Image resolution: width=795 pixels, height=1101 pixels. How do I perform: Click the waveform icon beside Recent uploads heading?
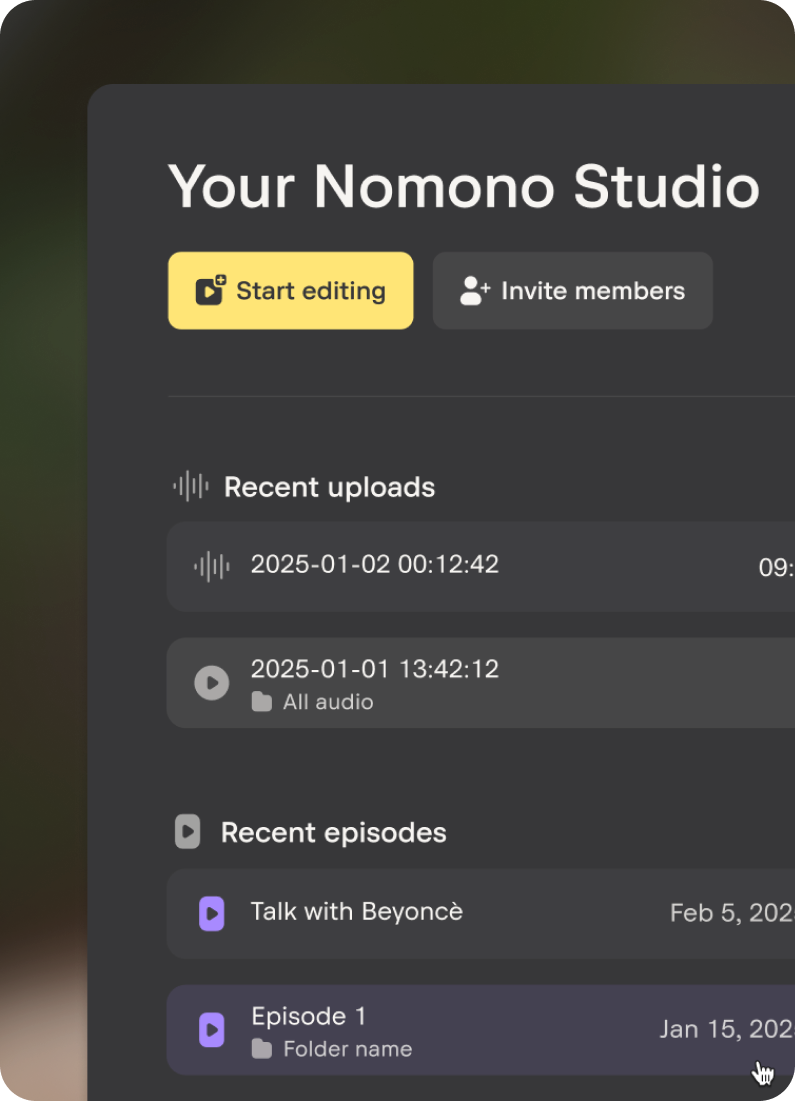pos(189,487)
